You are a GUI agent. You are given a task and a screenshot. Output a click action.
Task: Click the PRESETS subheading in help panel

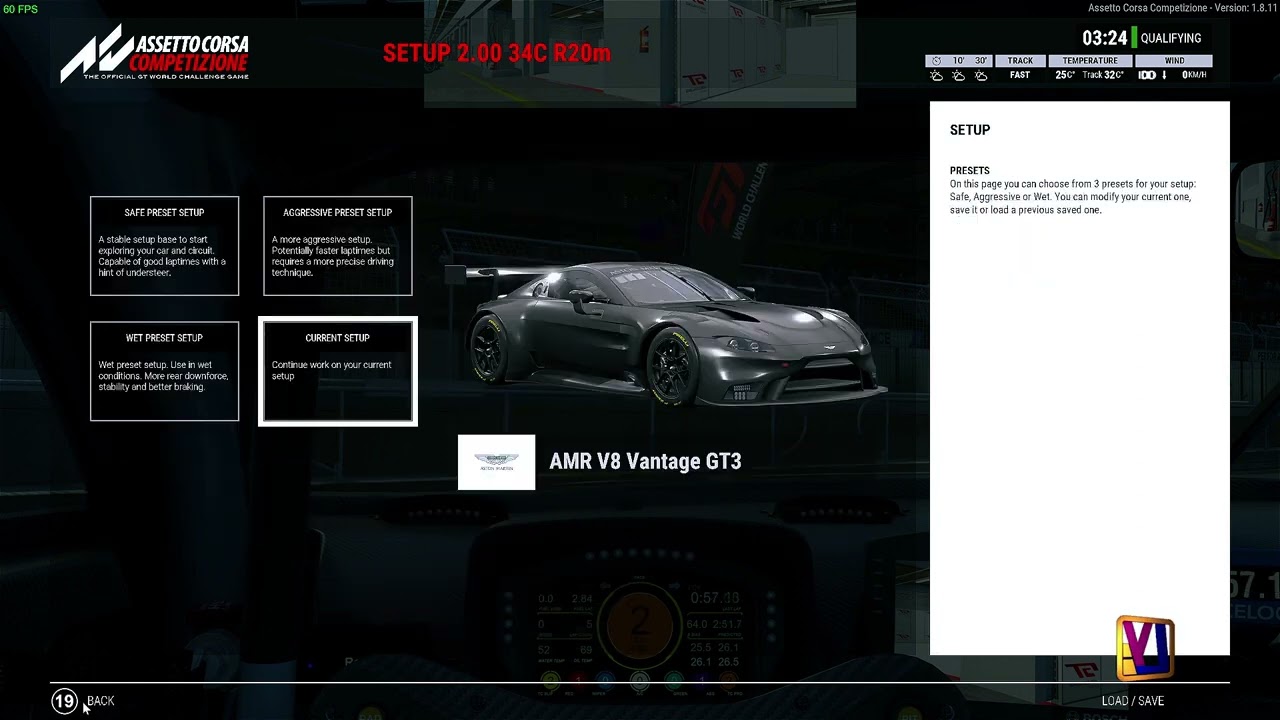[x=969, y=171]
